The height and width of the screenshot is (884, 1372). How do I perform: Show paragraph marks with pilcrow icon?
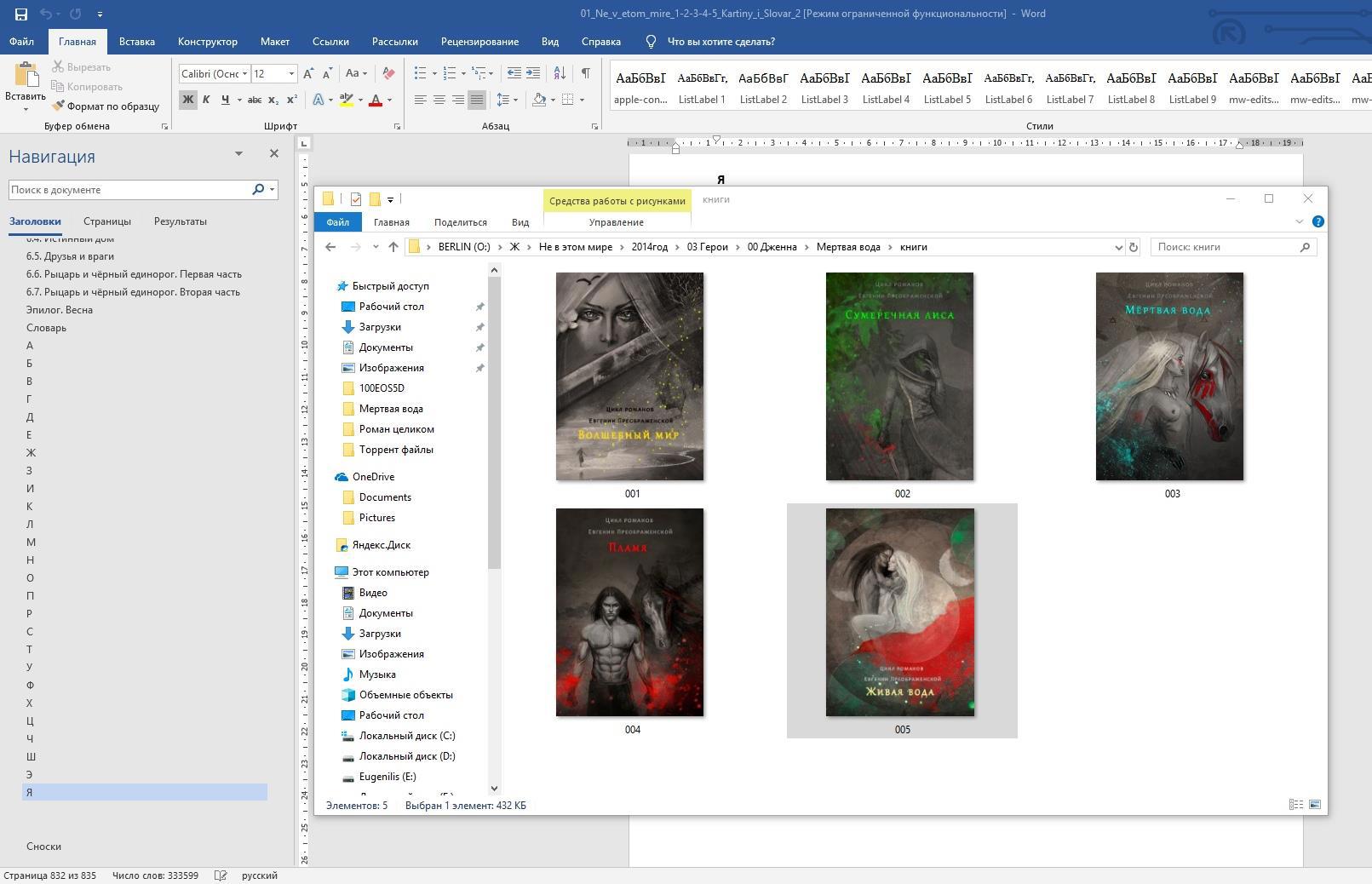coord(585,73)
